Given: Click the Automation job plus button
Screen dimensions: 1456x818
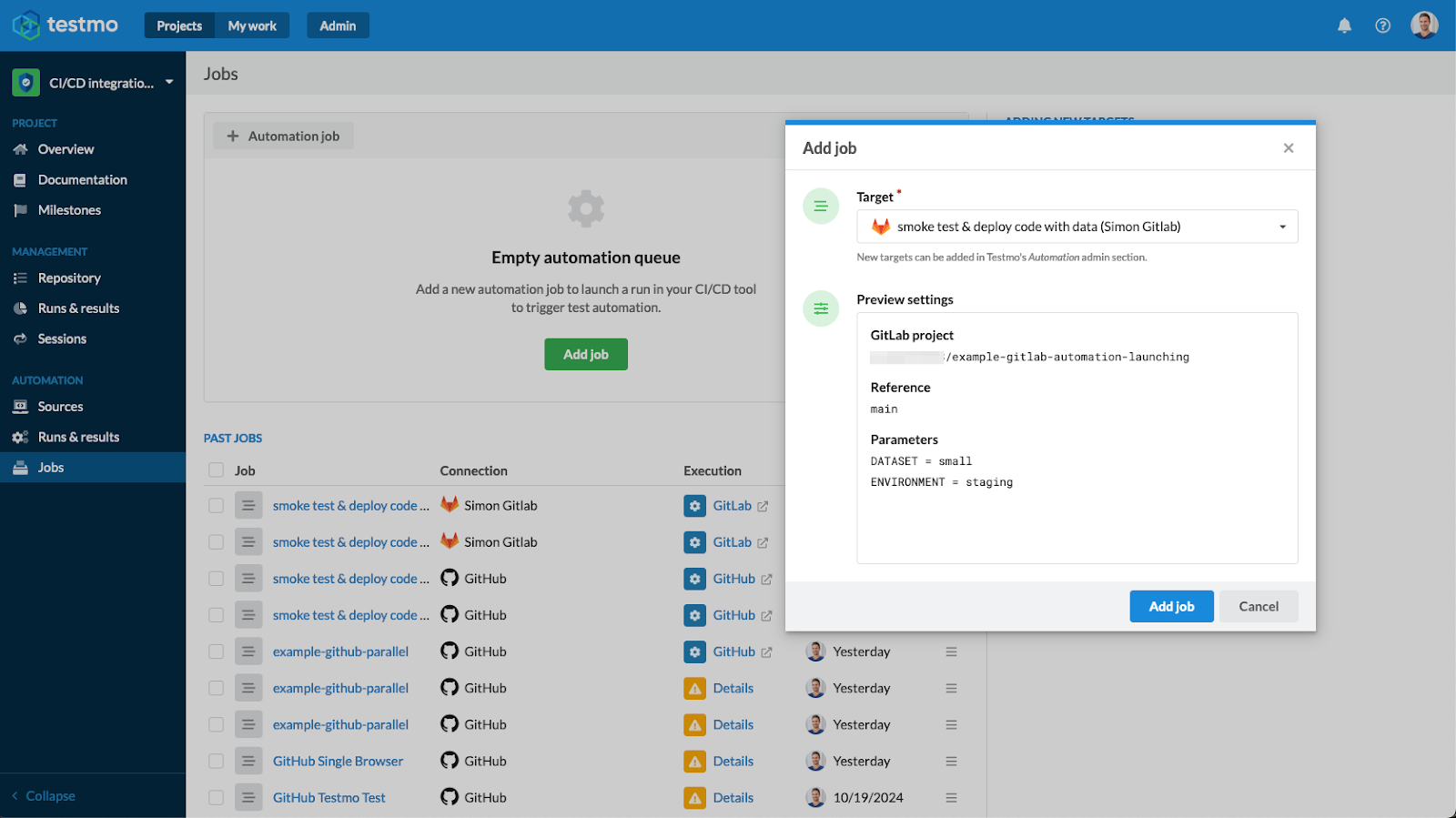Looking at the screenshot, I should click(x=283, y=136).
